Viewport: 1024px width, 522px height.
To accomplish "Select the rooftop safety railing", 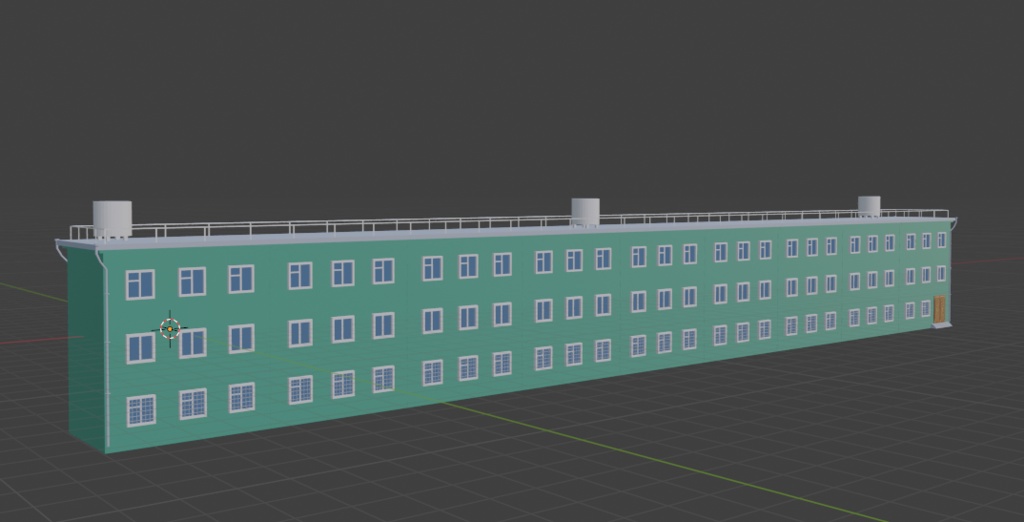I will click(x=509, y=223).
